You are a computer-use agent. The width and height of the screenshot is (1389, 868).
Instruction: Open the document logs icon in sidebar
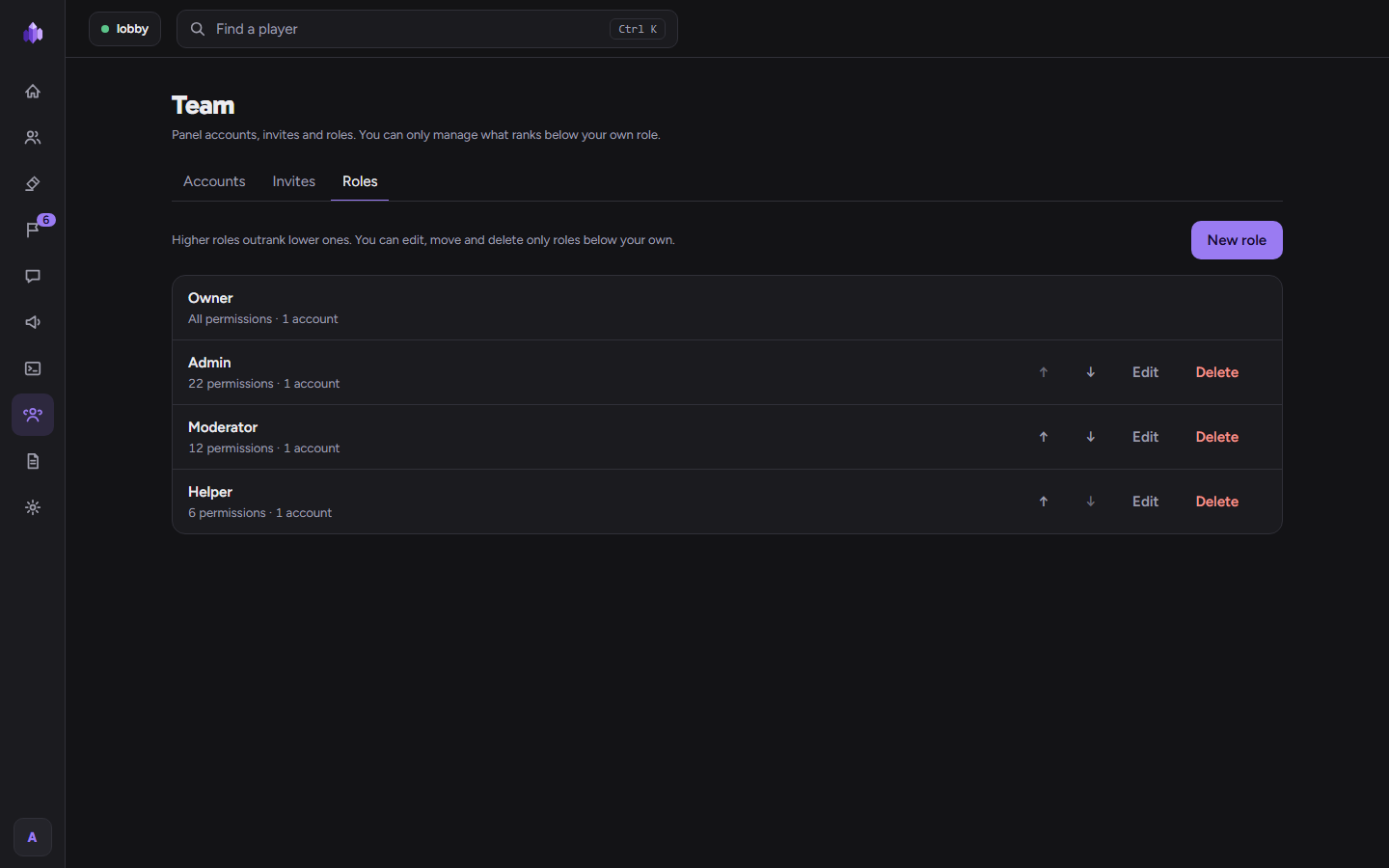click(x=33, y=461)
